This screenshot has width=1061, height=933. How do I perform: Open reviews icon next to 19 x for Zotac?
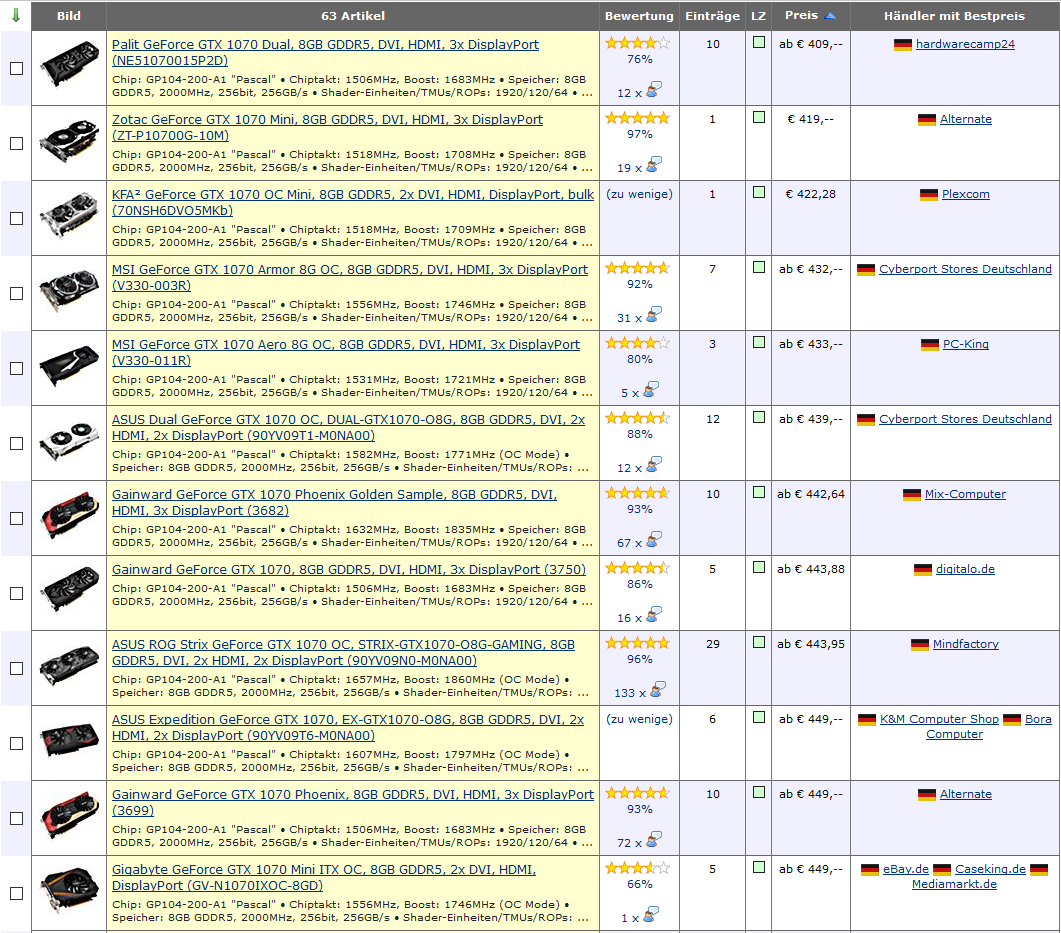point(654,164)
